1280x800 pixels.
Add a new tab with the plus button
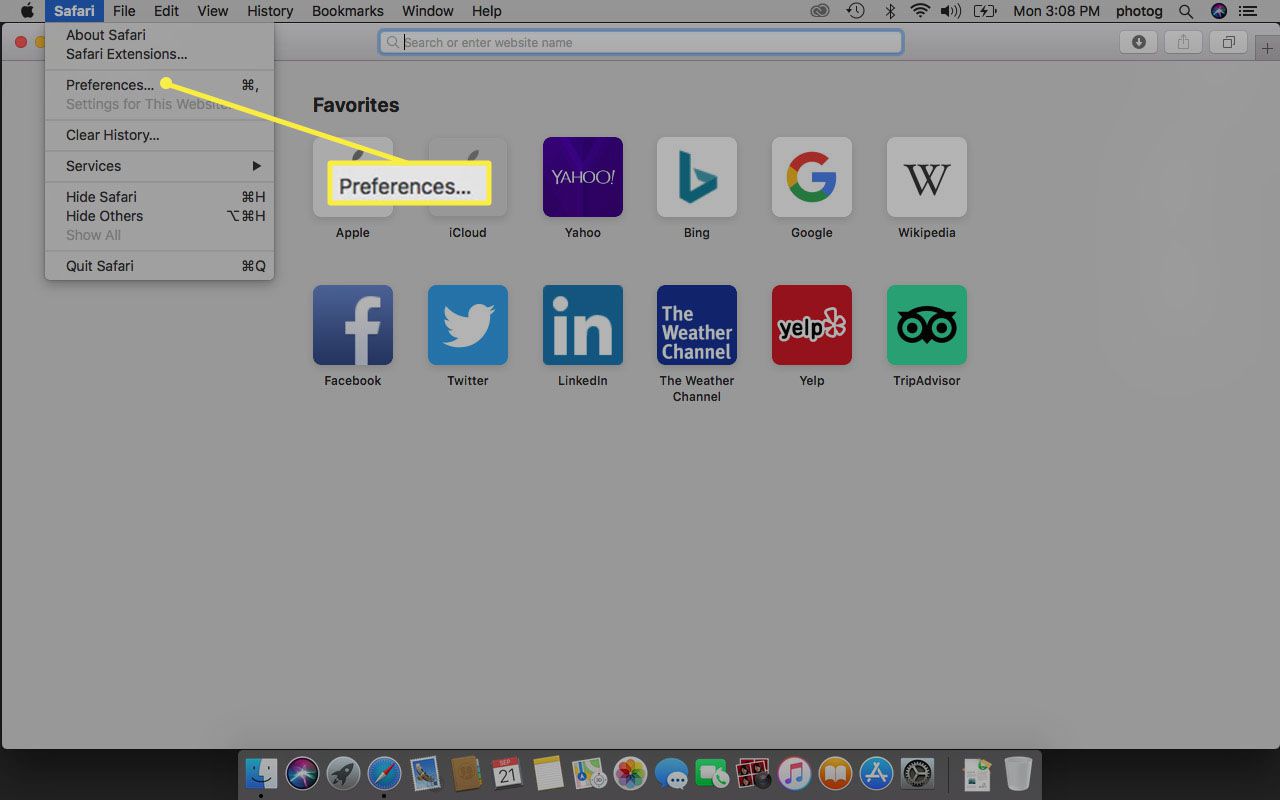pos(1268,46)
